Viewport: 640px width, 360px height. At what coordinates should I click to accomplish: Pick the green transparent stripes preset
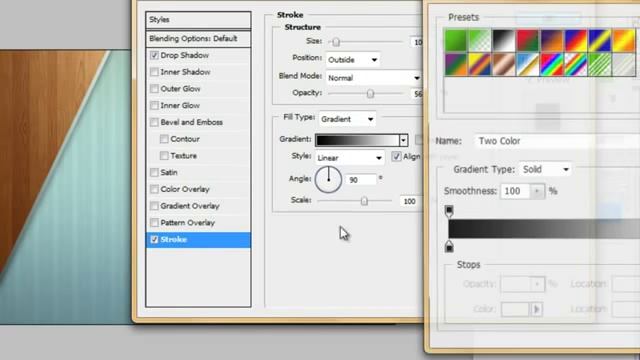pyautogui.click(x=600, y=64)
